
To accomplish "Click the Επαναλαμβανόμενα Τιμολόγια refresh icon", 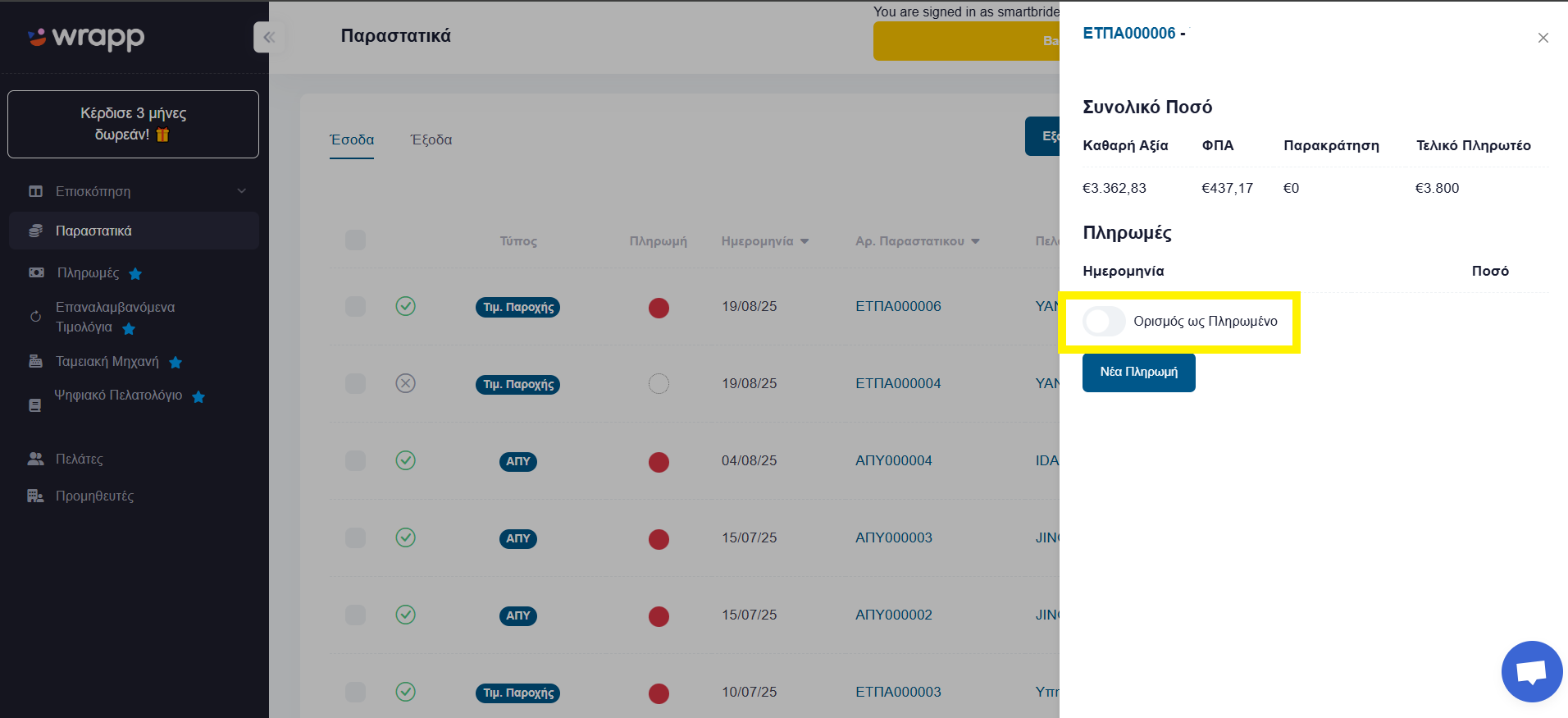I will pos(35,317).
